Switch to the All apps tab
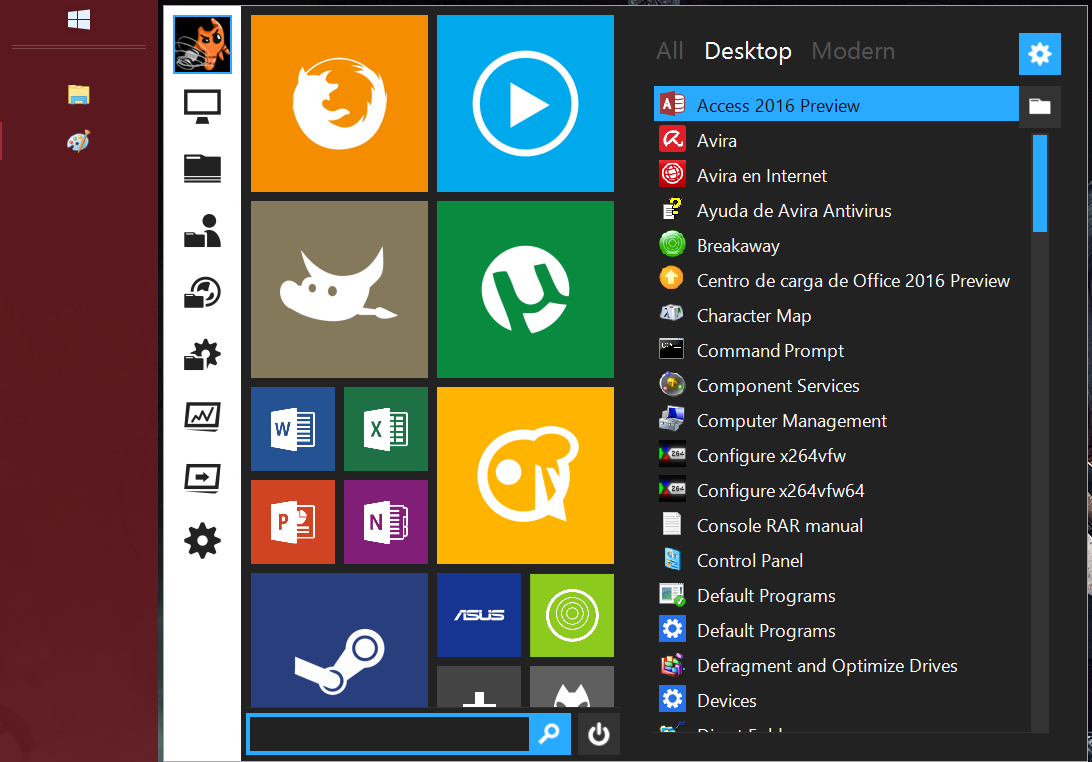1092x762 pixels. coord(670,51)
